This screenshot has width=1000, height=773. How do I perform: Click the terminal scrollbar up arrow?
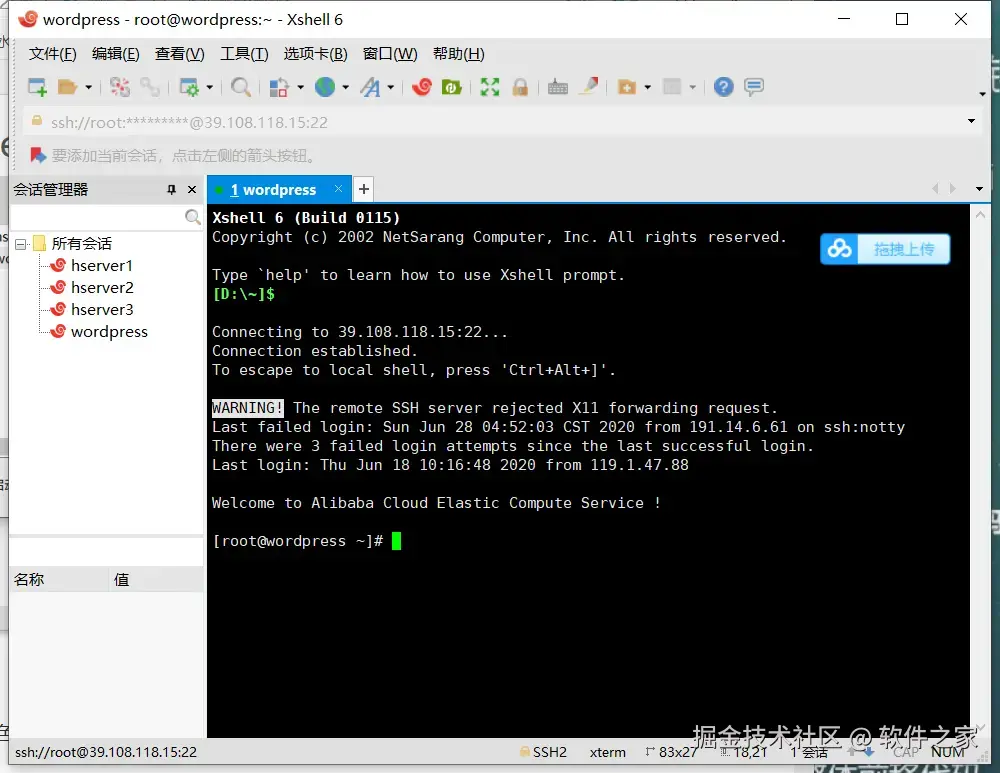pyautogui.click(x=980, y=215)
